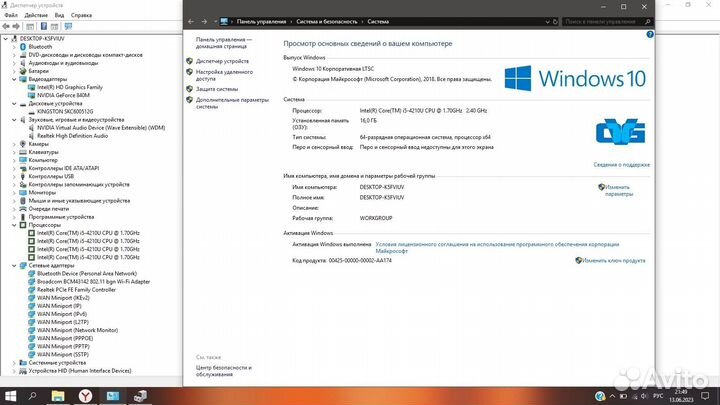The height and width of the screenshot is (405, 720).
Task: Click Изменить ключ продукта link
Action: coord(613,260)
